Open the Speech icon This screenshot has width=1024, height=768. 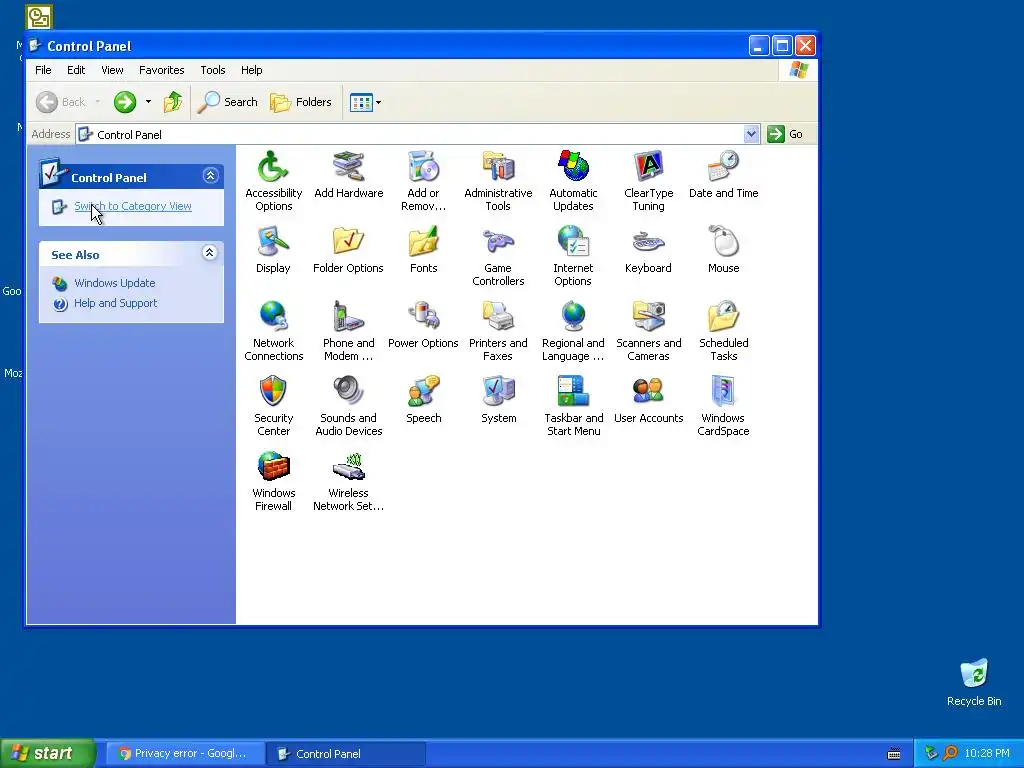click(423, 392)
